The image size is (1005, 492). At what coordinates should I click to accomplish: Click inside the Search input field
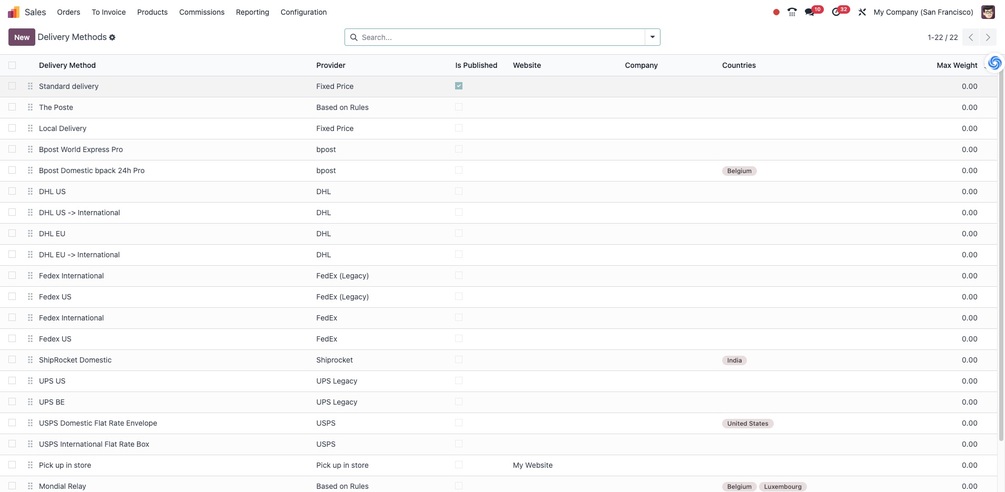coord(500,37)
